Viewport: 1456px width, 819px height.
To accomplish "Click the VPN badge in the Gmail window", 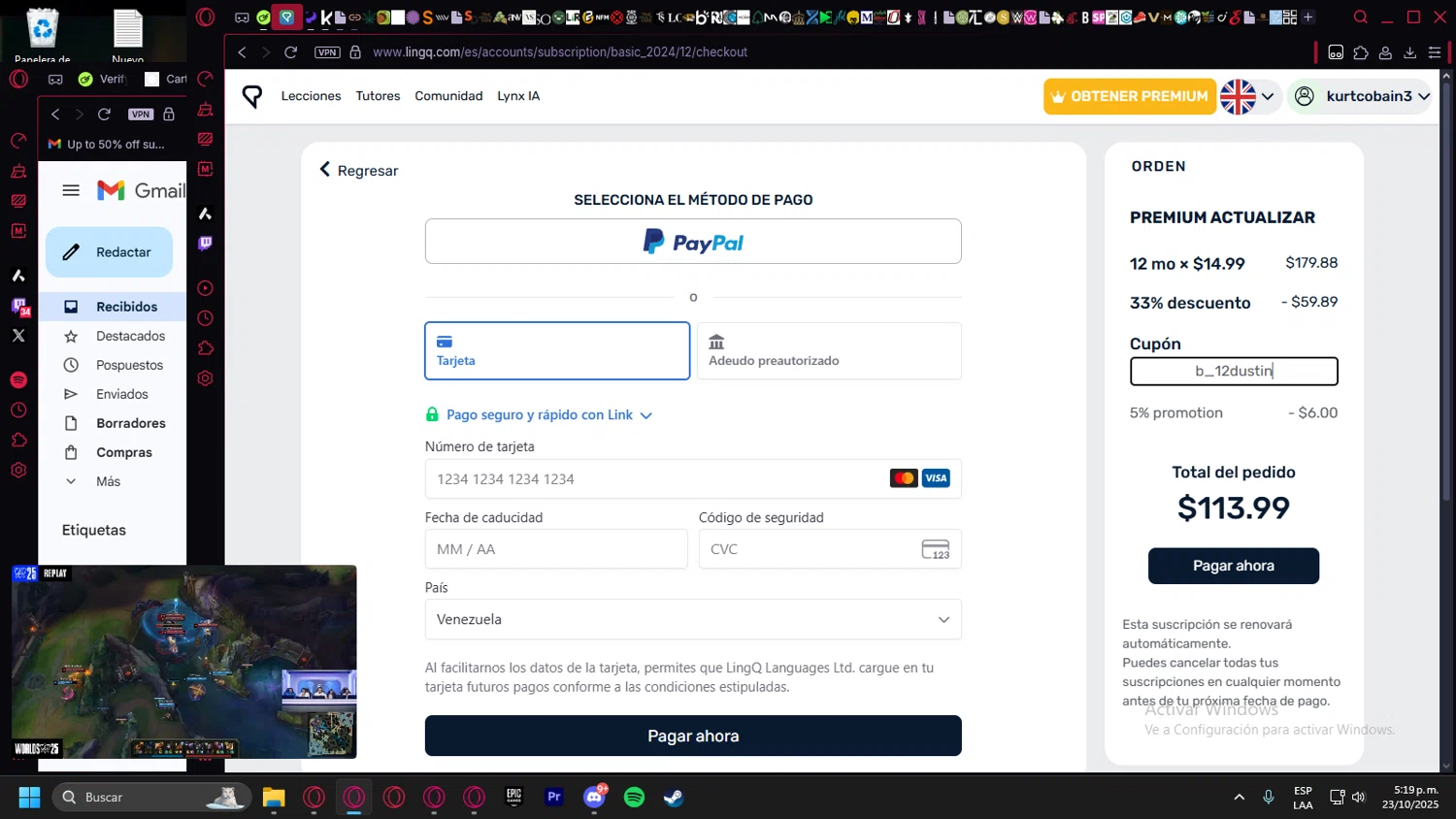I will coord(141,115).
